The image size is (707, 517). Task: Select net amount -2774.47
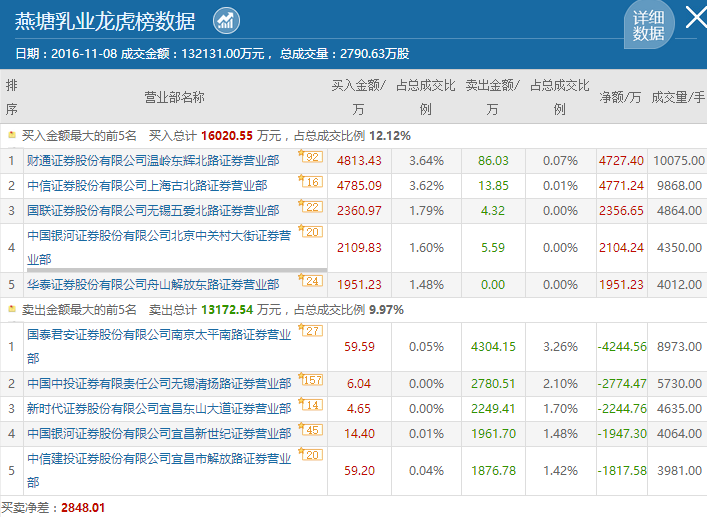[x=622, y=384]
